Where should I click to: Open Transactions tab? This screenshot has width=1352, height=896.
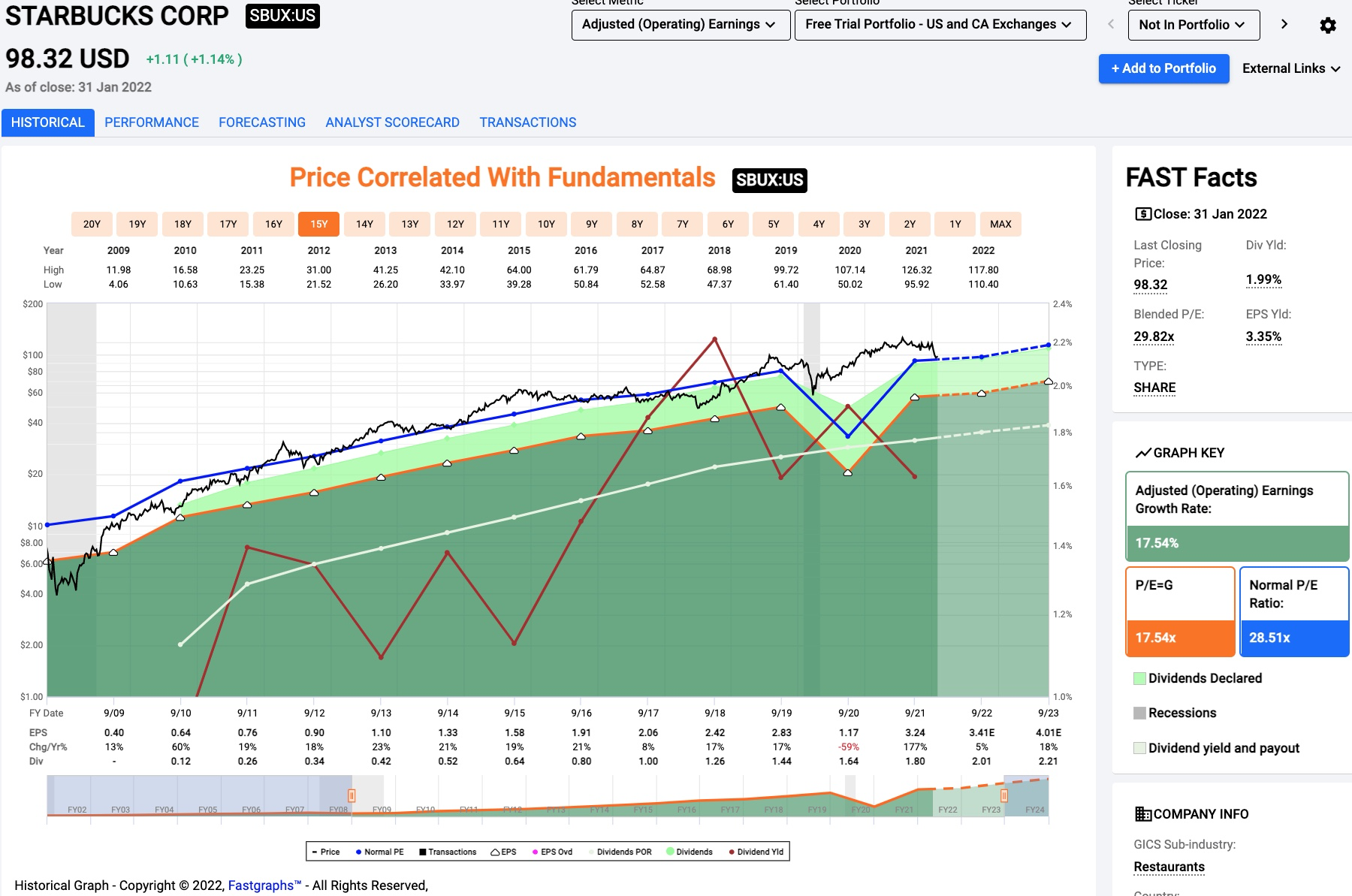pos(528,122)
